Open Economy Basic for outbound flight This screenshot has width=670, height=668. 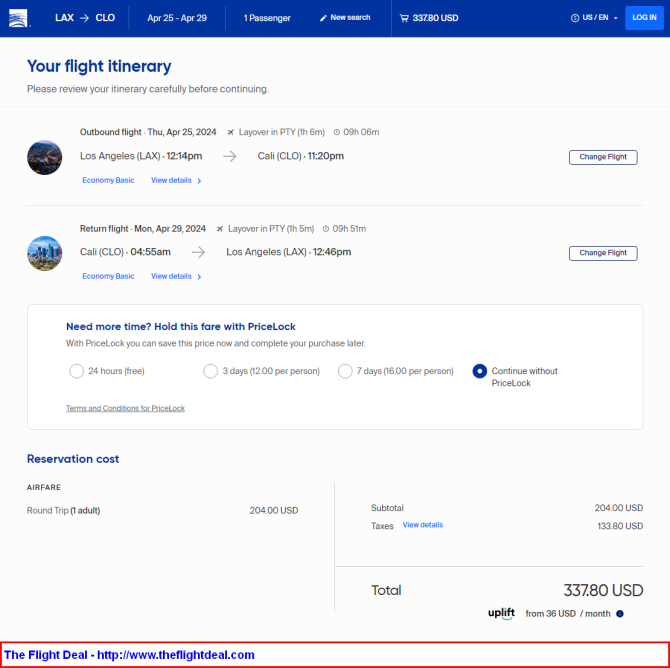coord(108,180)
